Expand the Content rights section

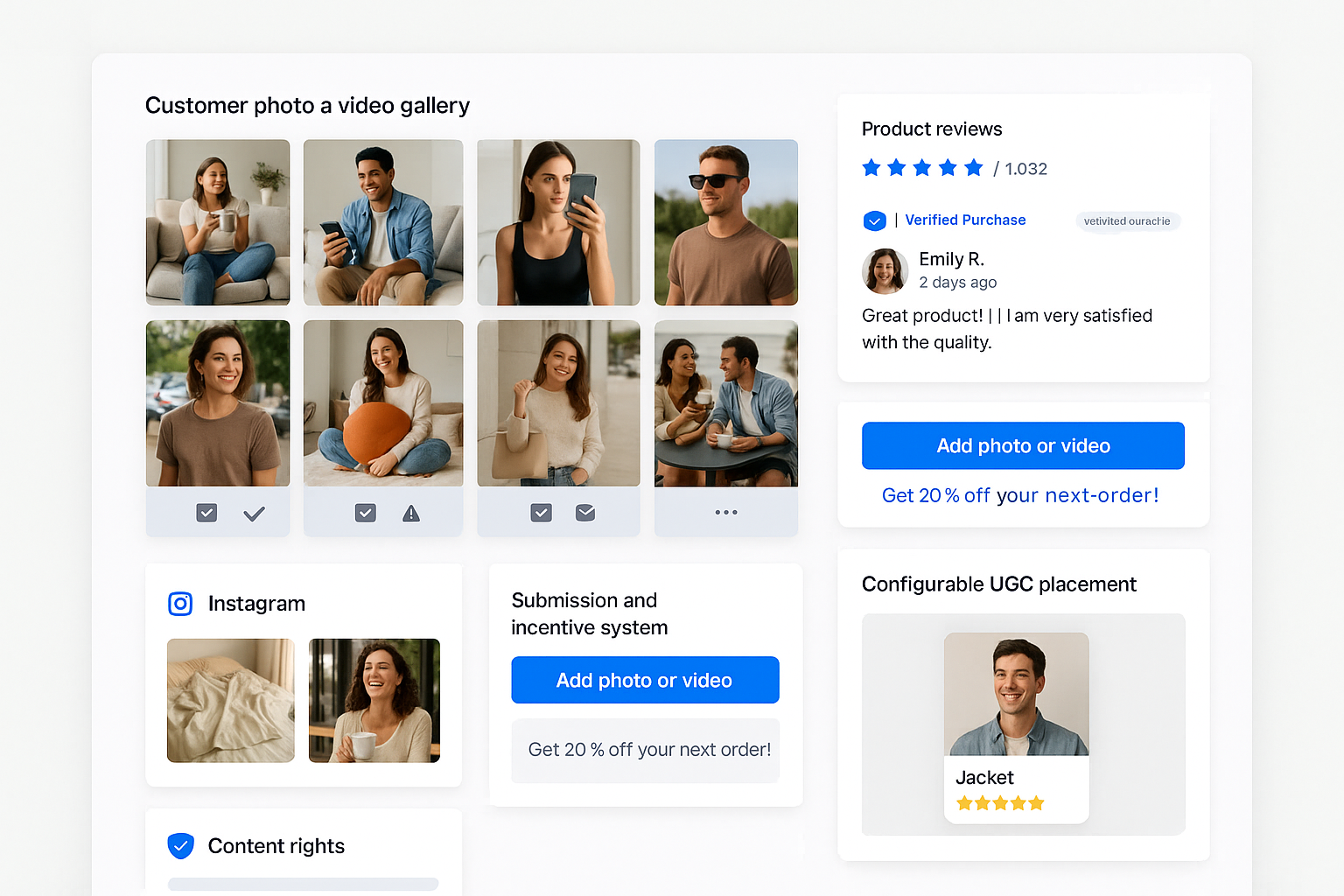(276, 845)
